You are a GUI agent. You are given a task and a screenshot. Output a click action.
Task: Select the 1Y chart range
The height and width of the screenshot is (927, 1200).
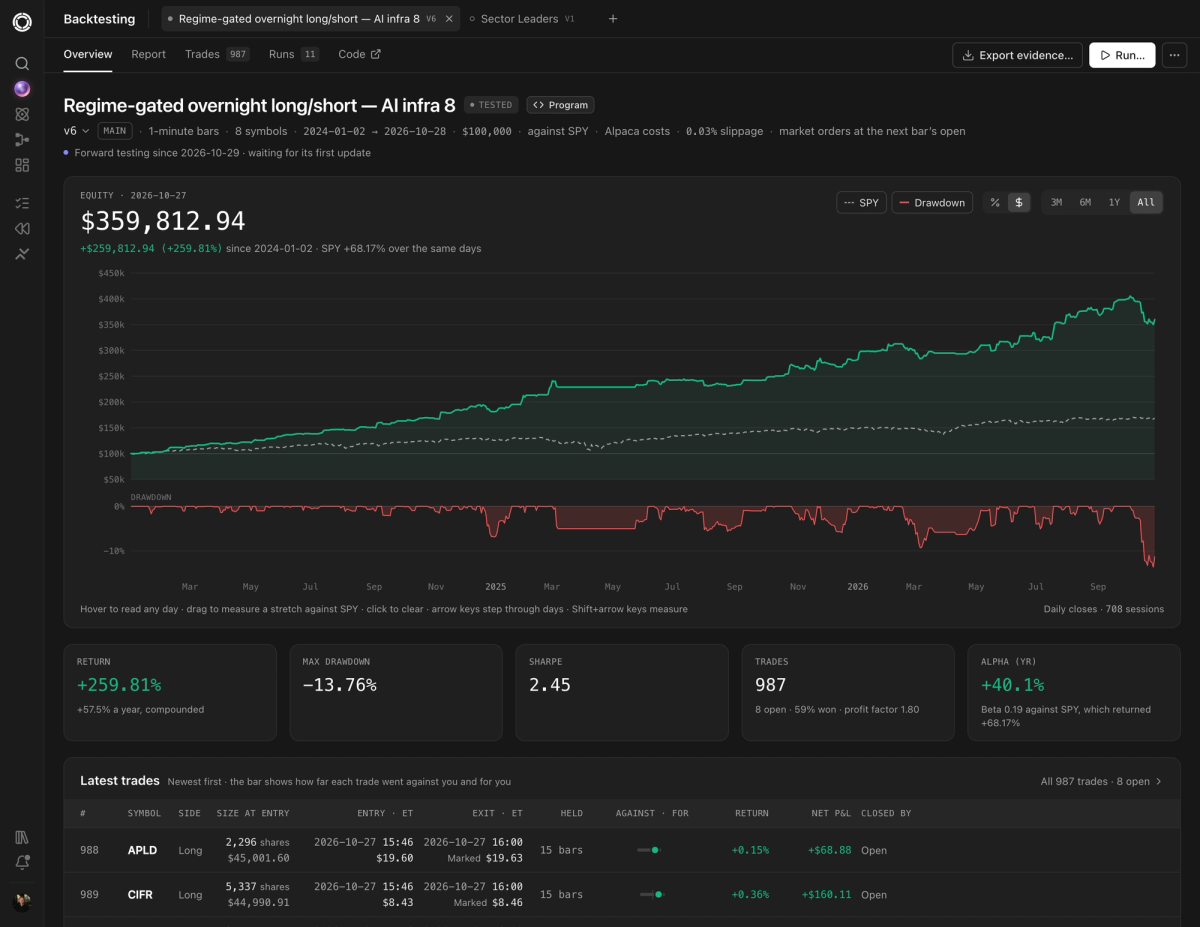[x=1114, y=202]
